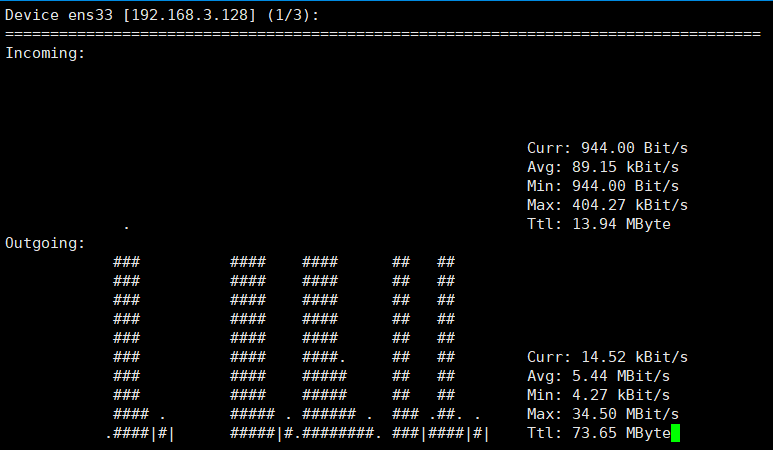Click the Incoming section label
This screenshot has height=450, width=773.
[45, 53]
